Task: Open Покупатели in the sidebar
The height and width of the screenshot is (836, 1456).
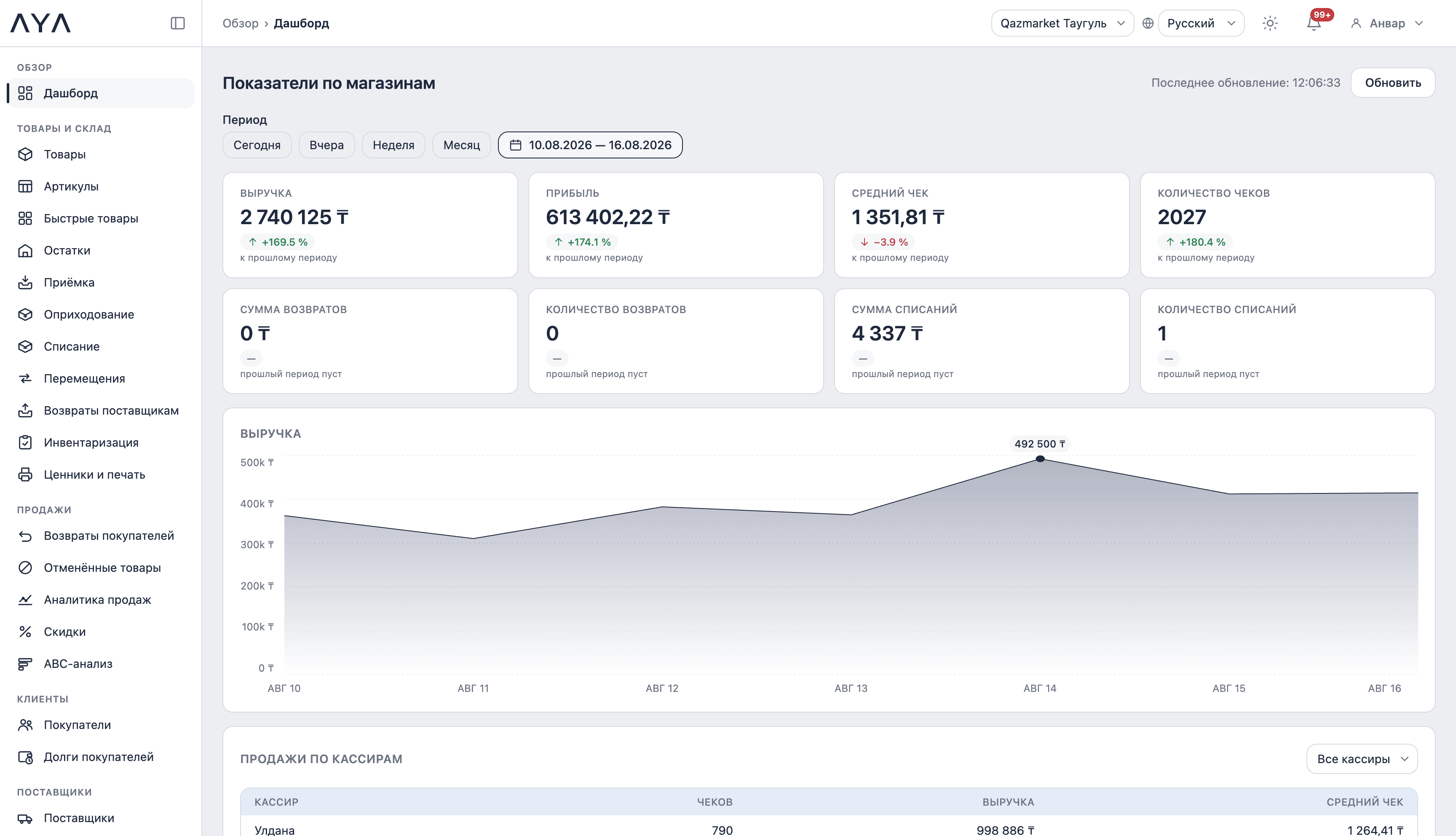Action: click(100, 725)
